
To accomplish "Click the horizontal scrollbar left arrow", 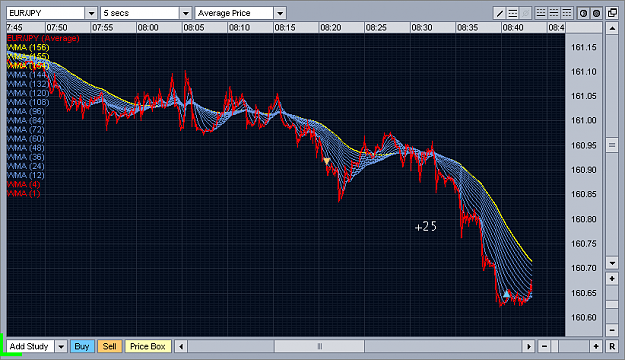I will 181,346.
